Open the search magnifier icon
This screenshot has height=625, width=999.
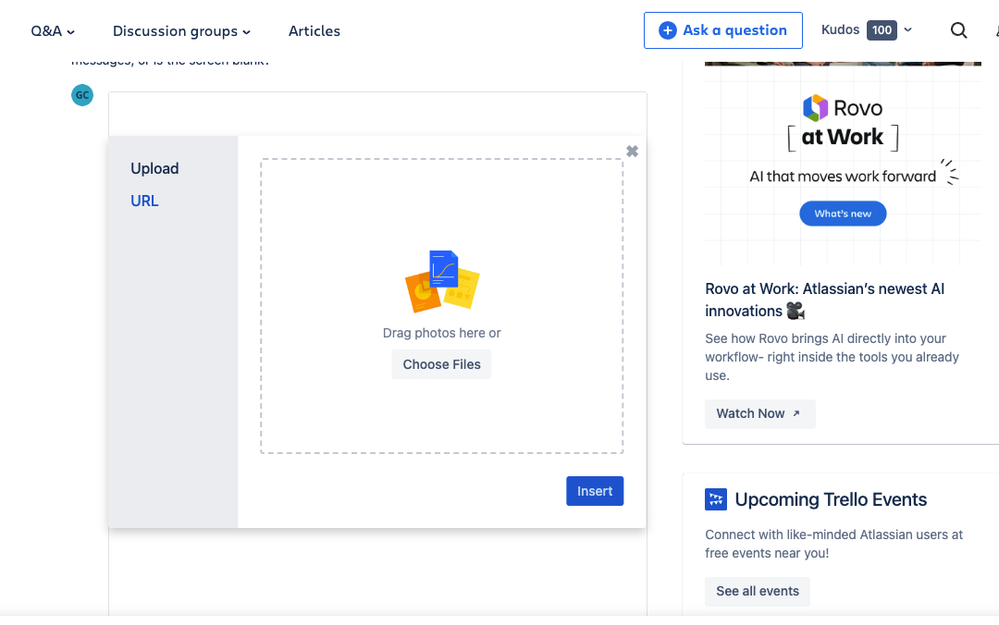coord(958,30)
